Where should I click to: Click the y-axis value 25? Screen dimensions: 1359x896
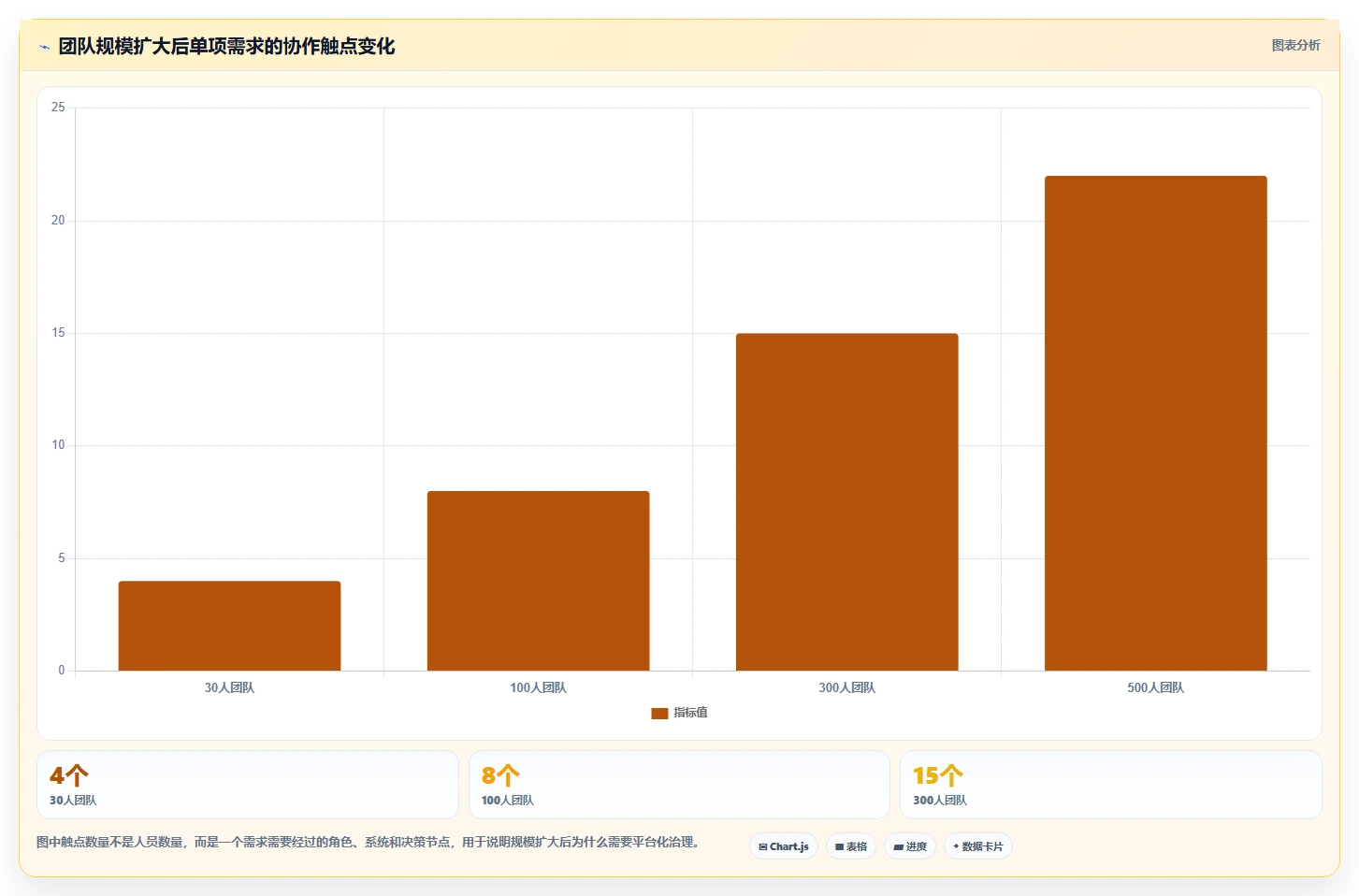tap(58, 108)
